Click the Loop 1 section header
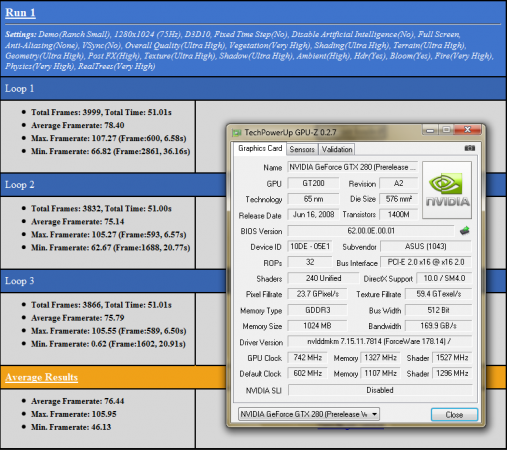The height and width of the screenshot is (450, 507). click(253, 89)
